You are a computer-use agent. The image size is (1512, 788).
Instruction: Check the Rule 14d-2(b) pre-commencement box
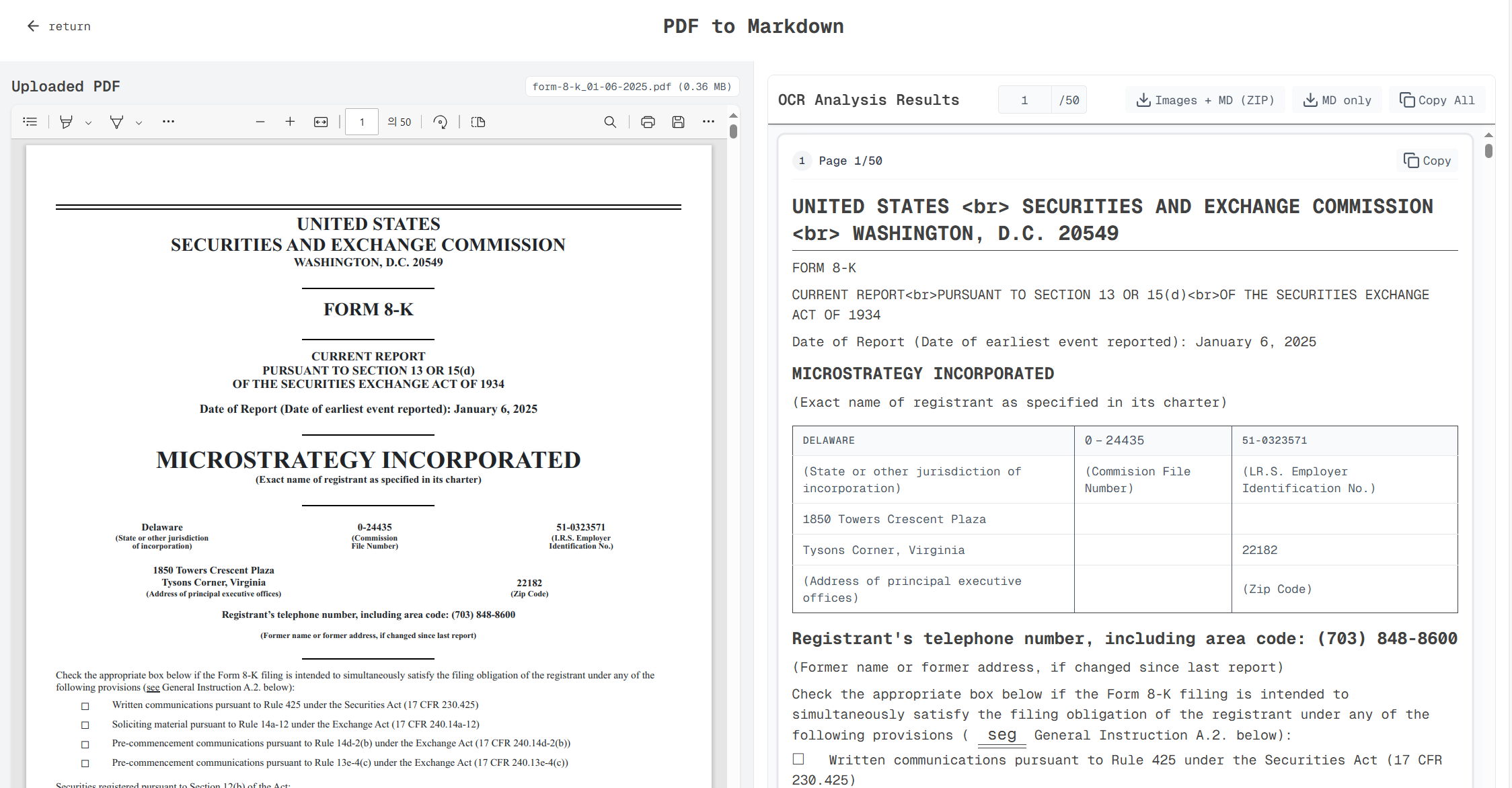click(85, 744)
